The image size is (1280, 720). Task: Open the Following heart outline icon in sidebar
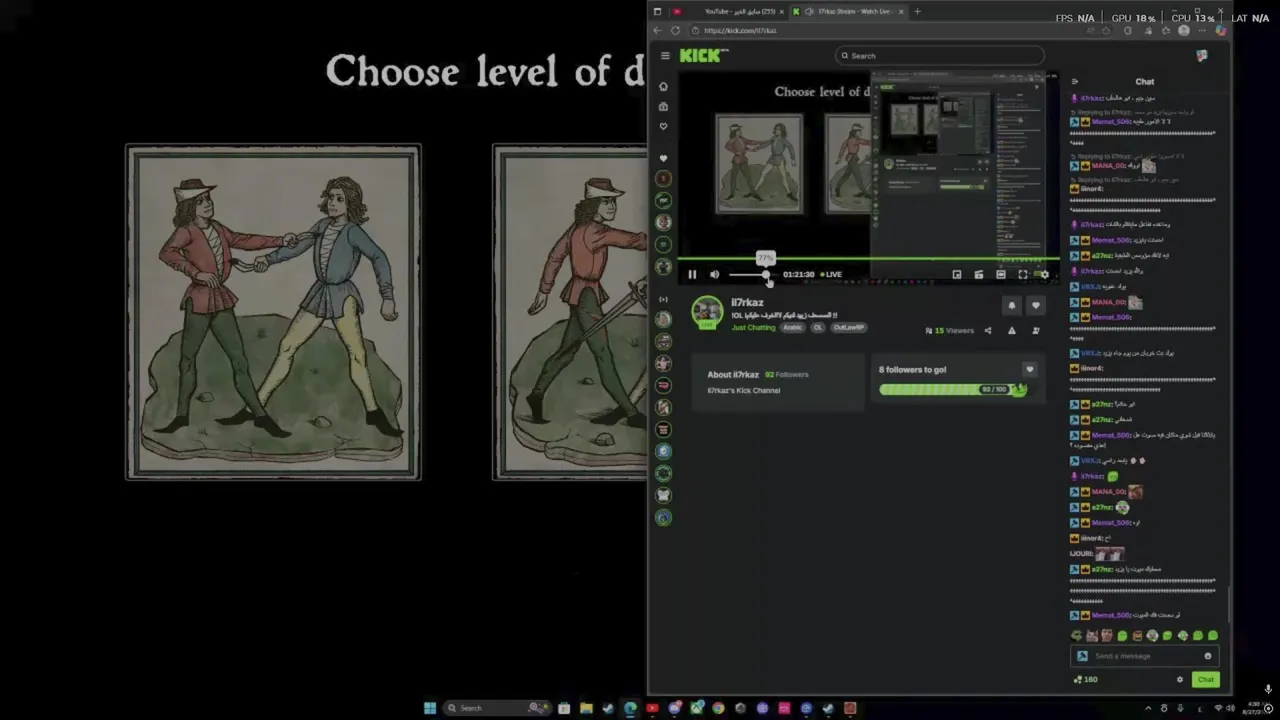[x=663, y=127]
